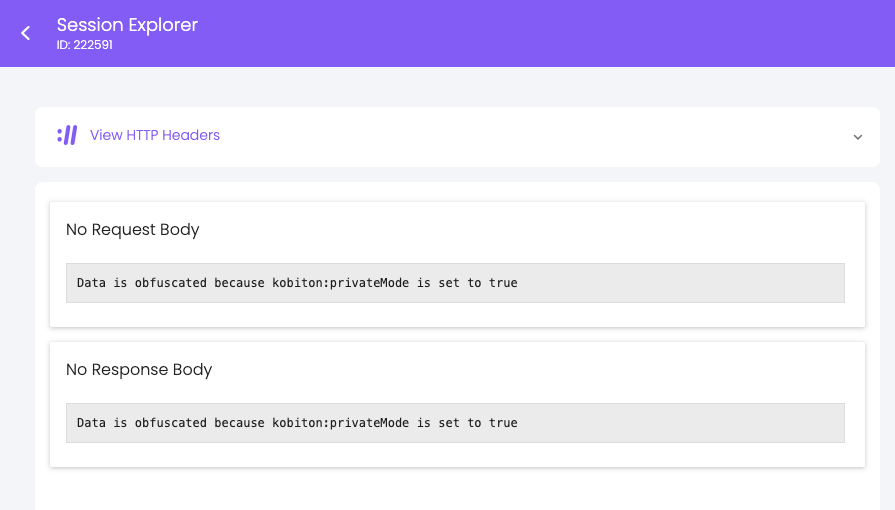Go back using the header arrow
This screenshot has height=510, width=895.
(x=26, y=33)
